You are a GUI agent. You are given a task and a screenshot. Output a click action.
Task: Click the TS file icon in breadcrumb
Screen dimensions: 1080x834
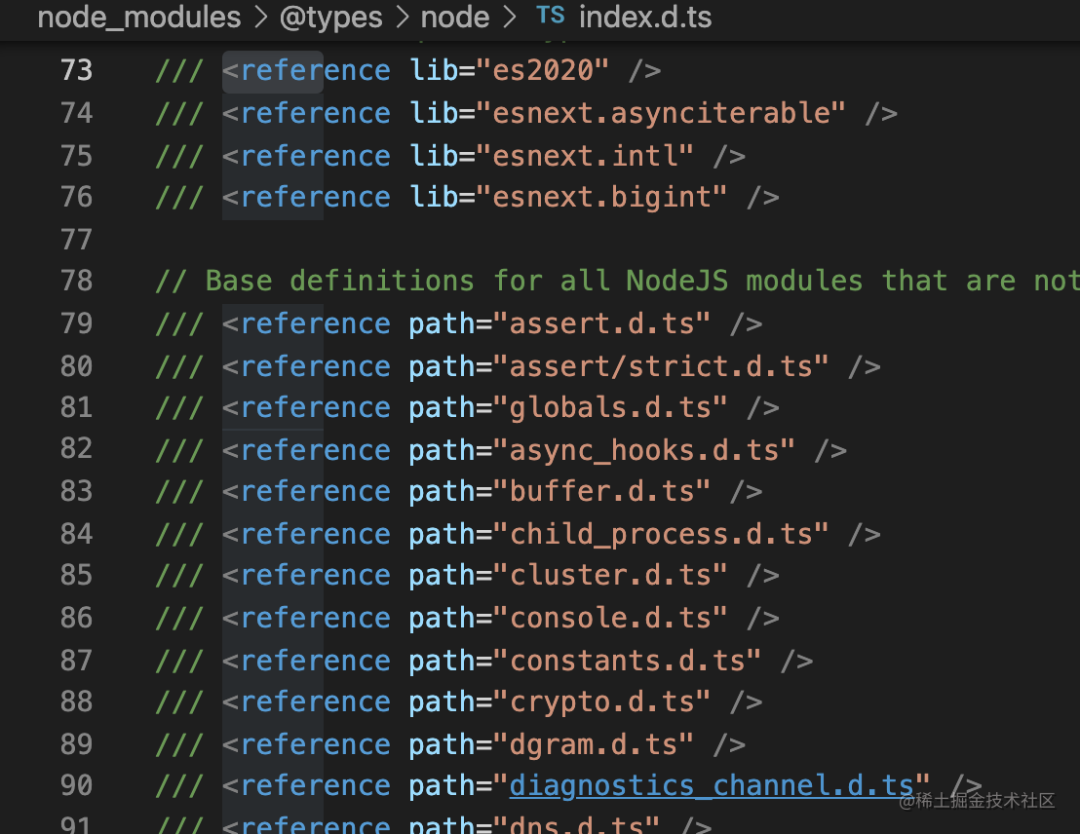pyautogui.click(x=550, y=15)
